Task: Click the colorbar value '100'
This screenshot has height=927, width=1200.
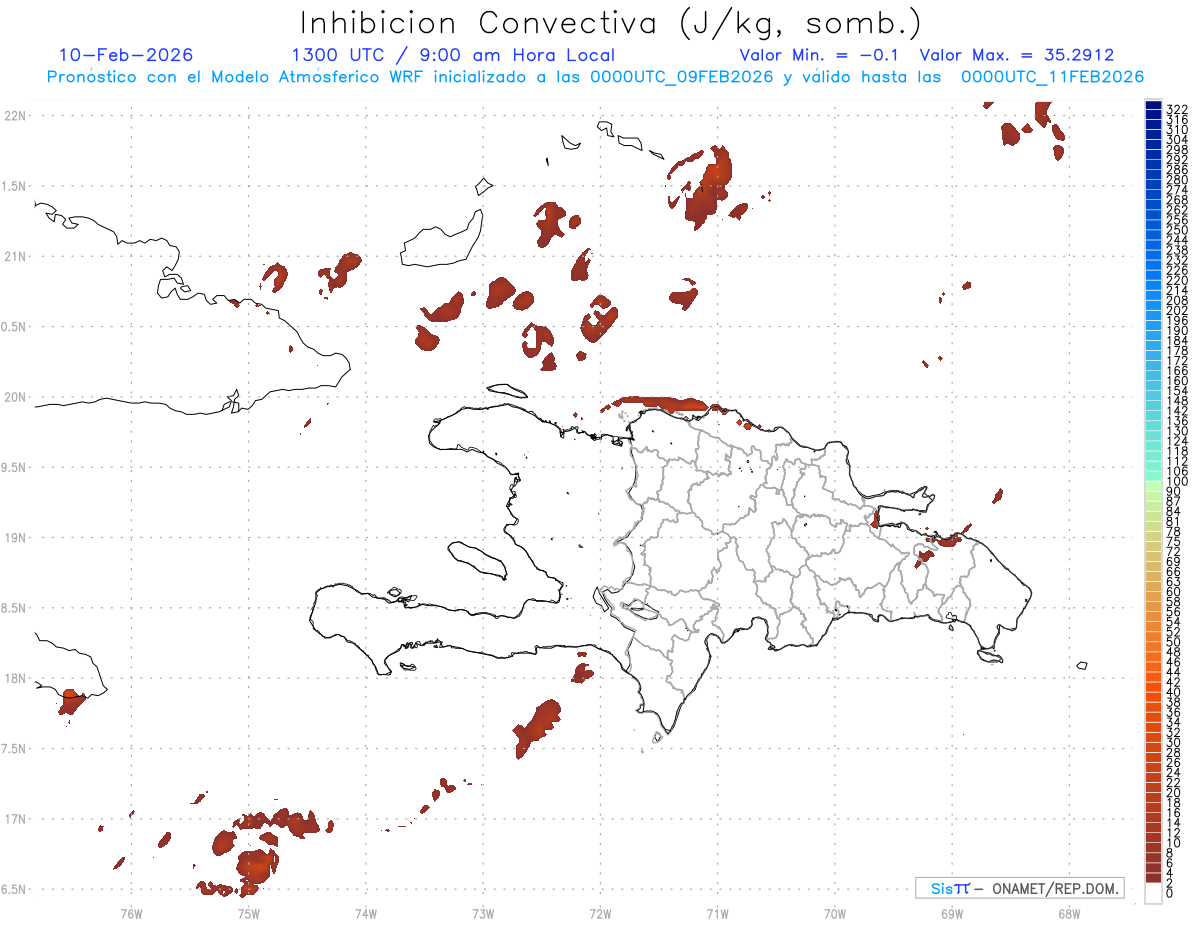Action: [x=1177, y=483]
